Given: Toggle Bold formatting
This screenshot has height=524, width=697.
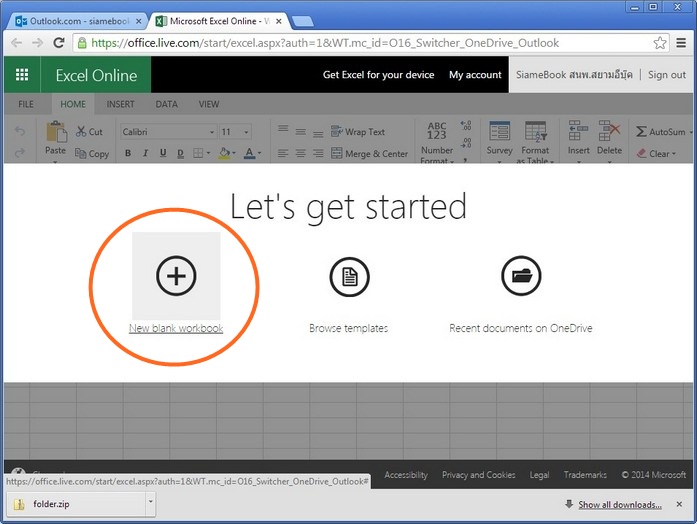Looking at the screenshot, I should pos(128,153).
